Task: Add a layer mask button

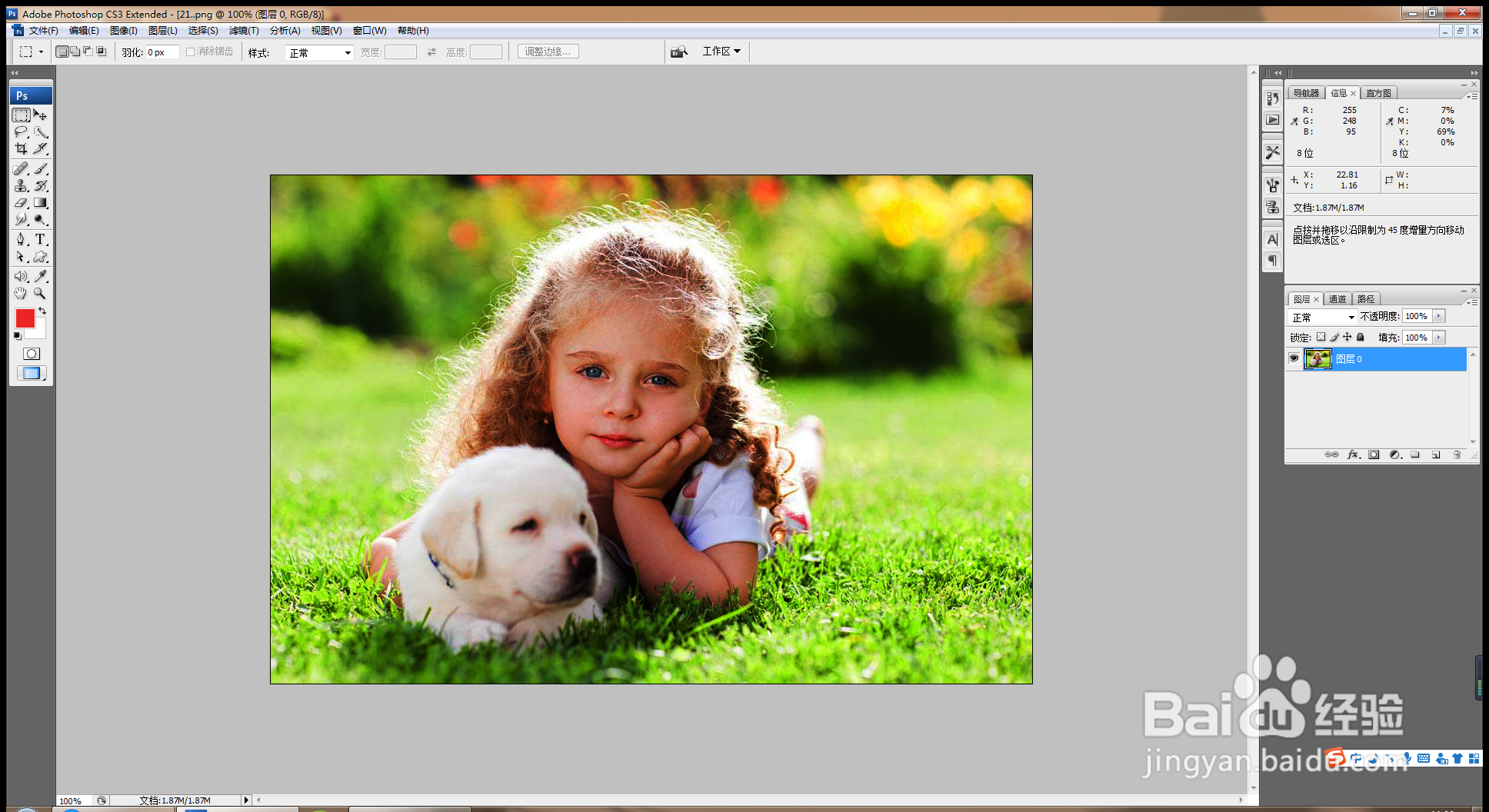Action: pyautogui.click(x=1374, y=455)
